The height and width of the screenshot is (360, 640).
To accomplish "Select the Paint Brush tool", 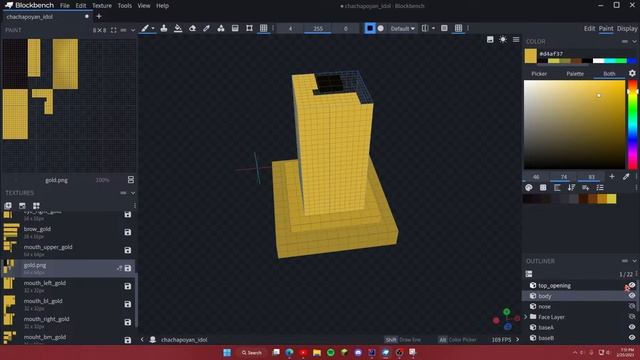I will tap(144, 28).
